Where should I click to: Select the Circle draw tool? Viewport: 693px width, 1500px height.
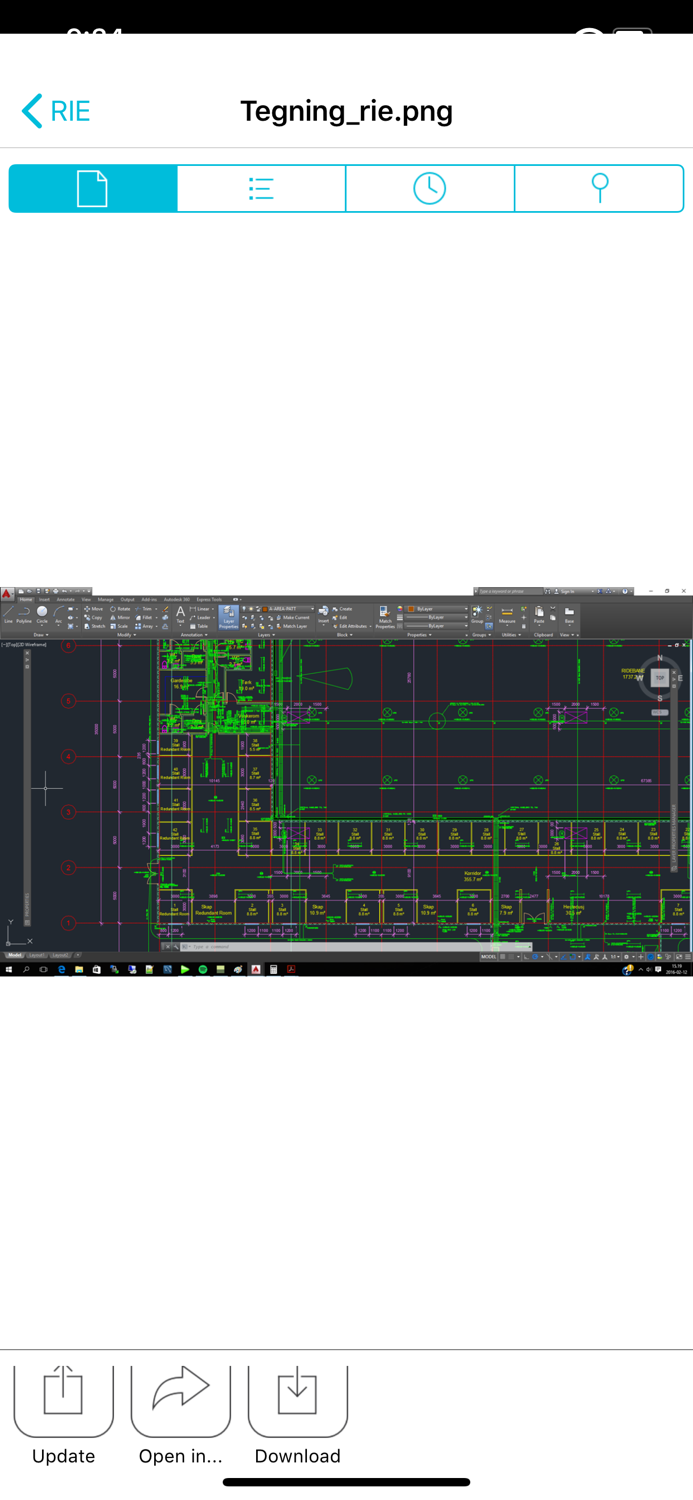point(42,614)
